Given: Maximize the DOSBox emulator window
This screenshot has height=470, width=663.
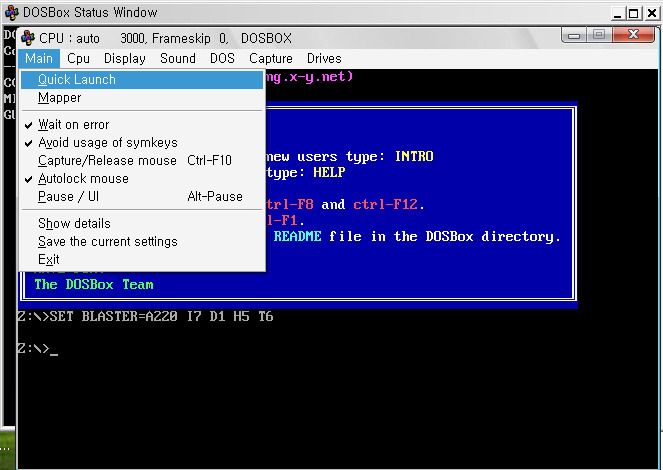Looking at the screenshot, I should point(599,35).
